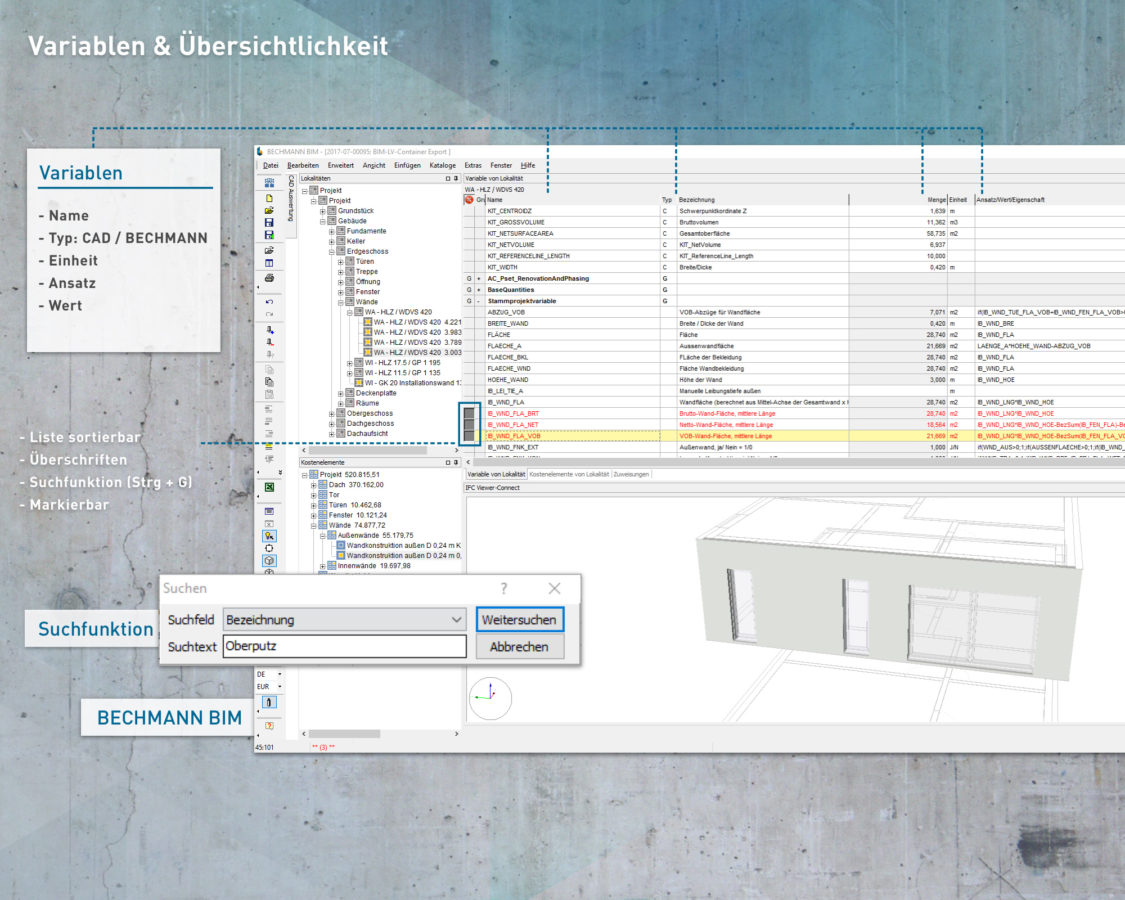
Task: Toggle the 3D cube view icon
Action: coord(269,561)
